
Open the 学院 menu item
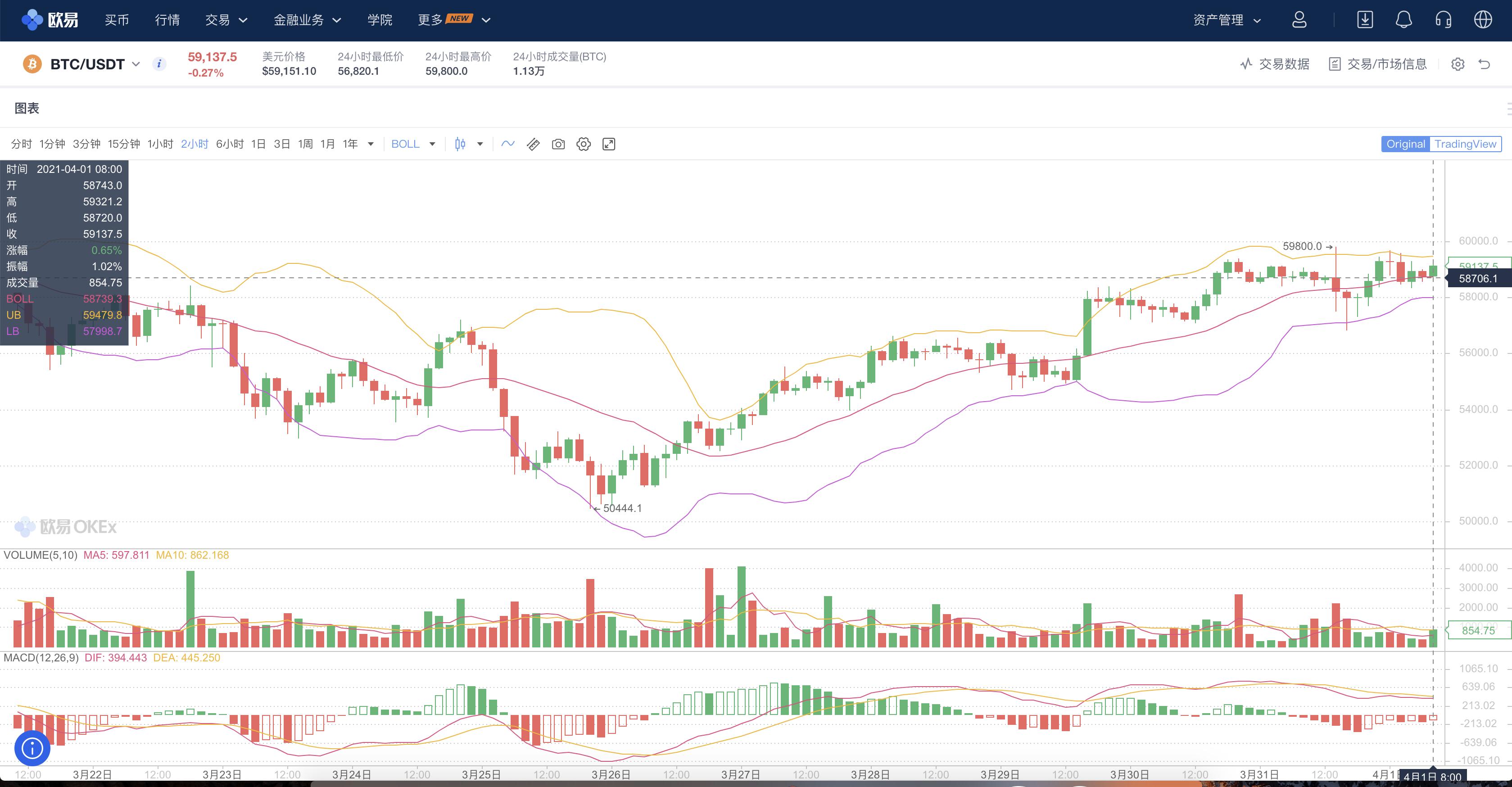click(380, 20)
